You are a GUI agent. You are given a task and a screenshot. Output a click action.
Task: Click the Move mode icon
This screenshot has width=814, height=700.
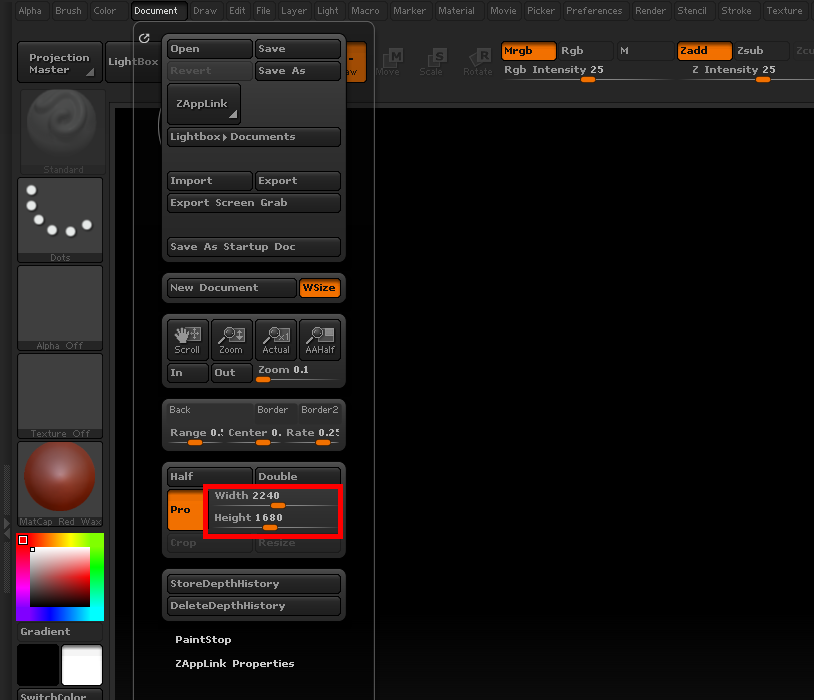[388, 62]
